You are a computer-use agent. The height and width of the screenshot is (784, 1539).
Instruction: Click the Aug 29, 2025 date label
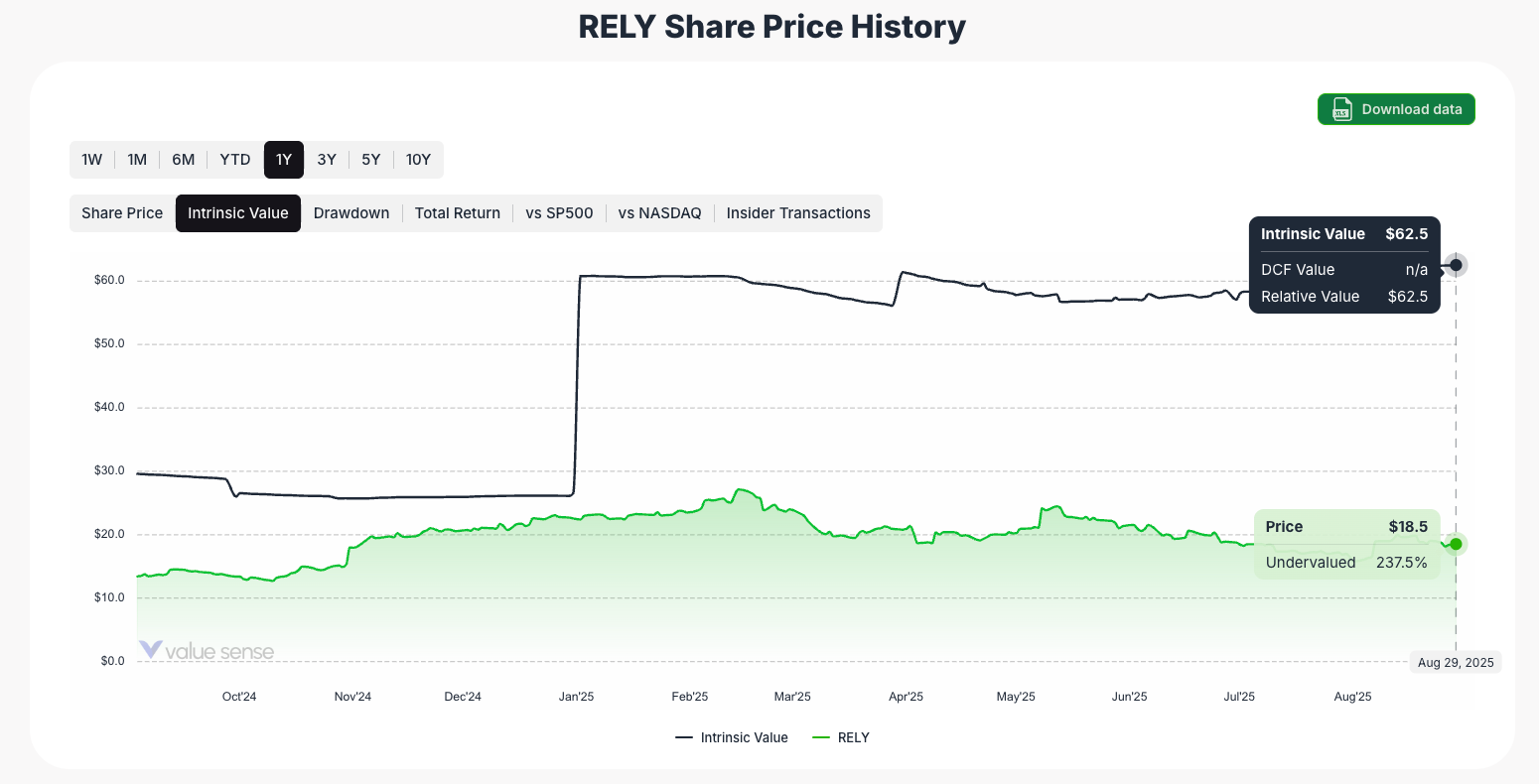(x=1455, y=662)
